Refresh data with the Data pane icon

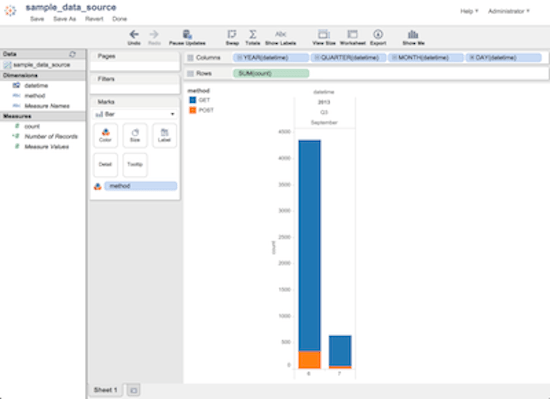pyautogui.click(x=73, y=54)
